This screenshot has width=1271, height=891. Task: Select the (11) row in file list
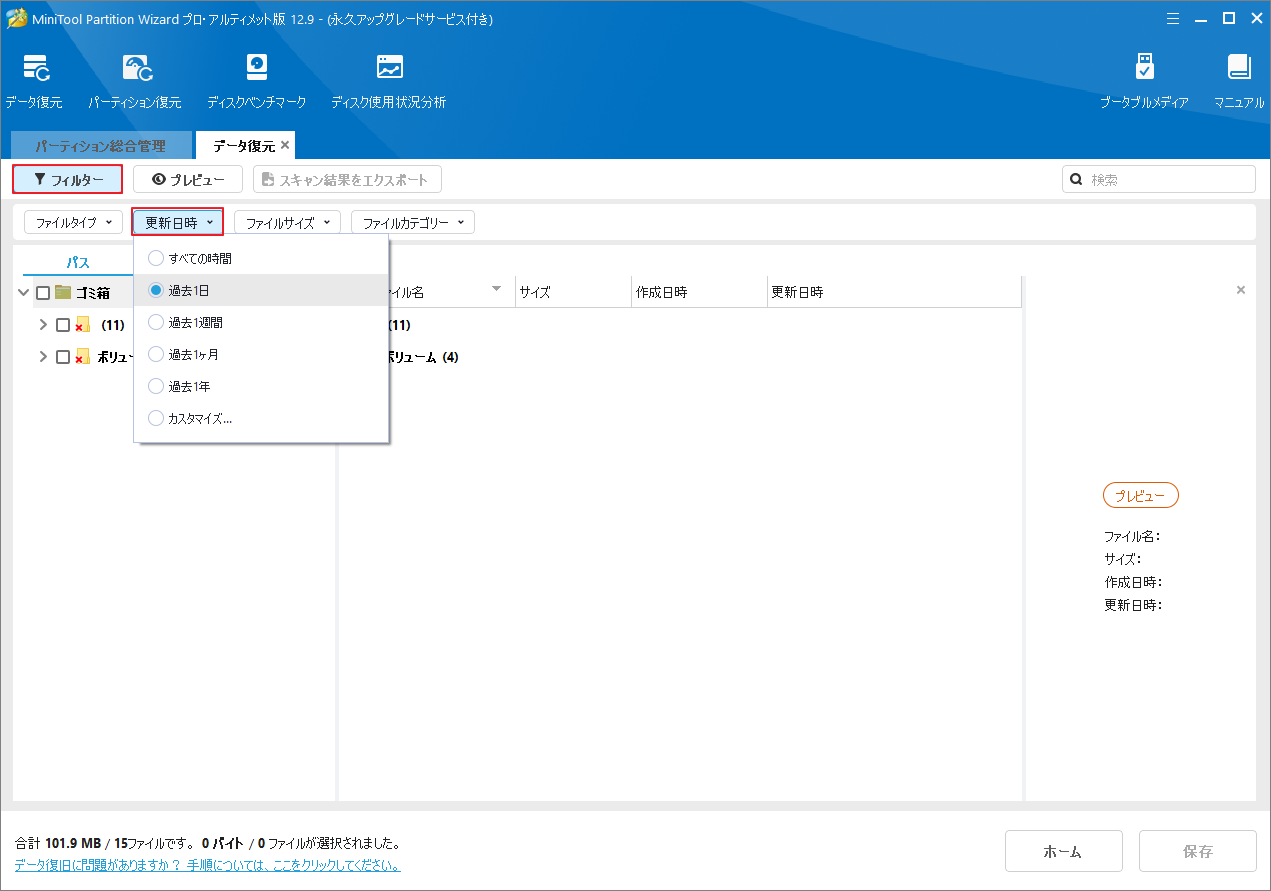(x=680, y=325)
